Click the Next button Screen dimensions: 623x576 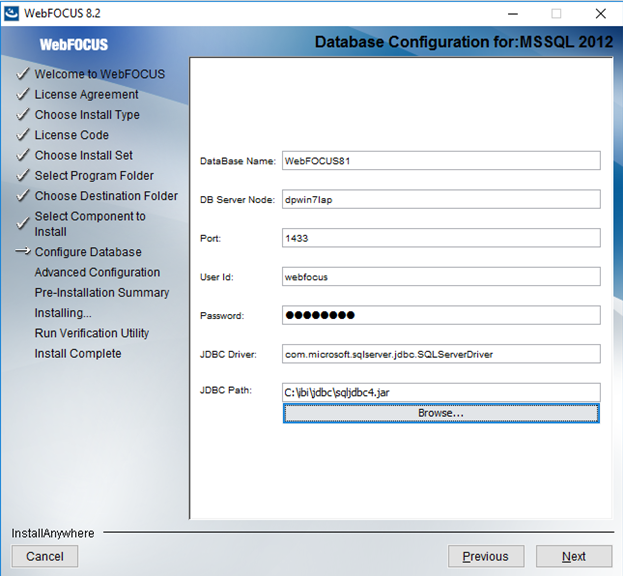574,556
